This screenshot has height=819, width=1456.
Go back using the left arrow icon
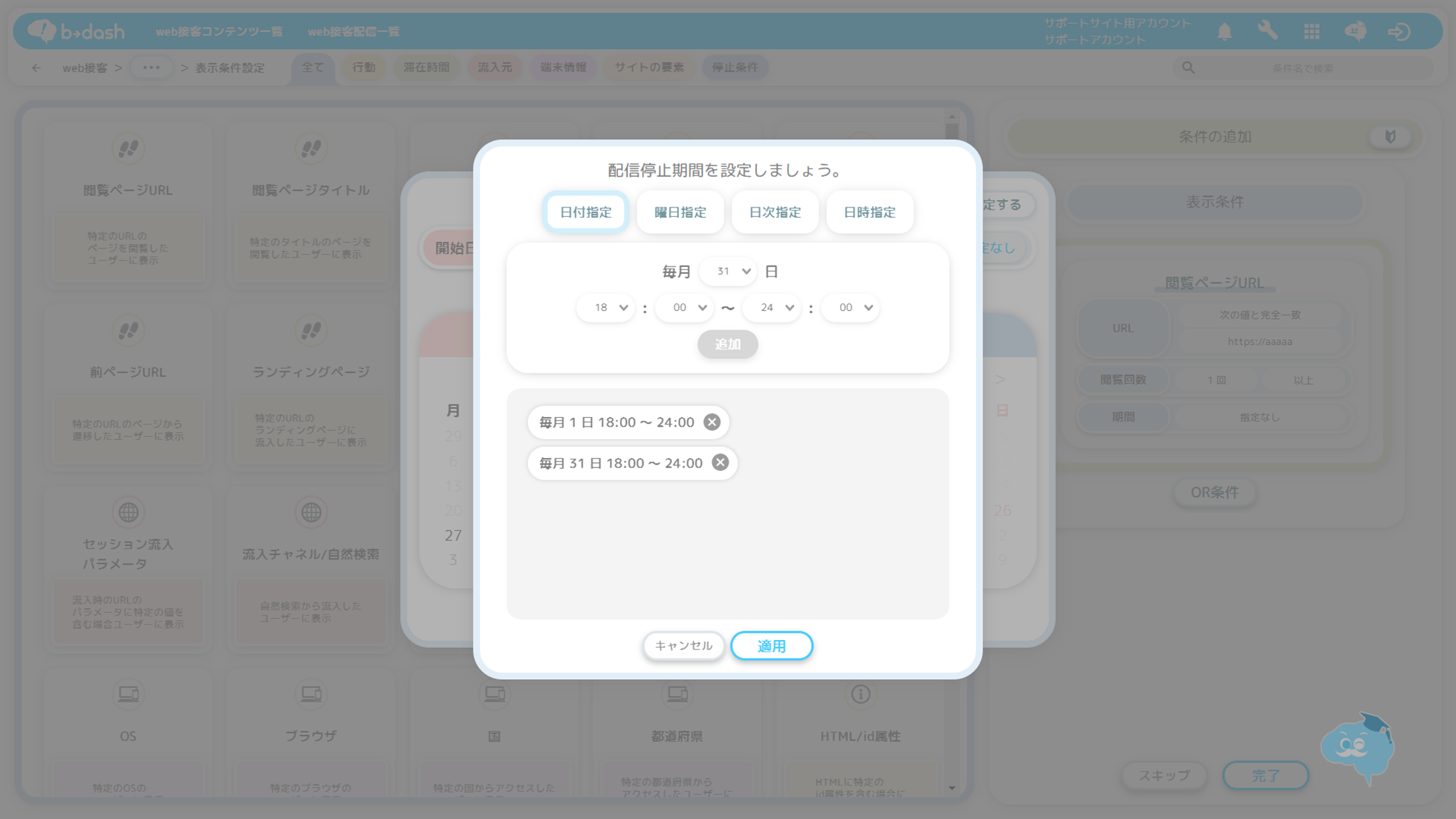point(36,68)
